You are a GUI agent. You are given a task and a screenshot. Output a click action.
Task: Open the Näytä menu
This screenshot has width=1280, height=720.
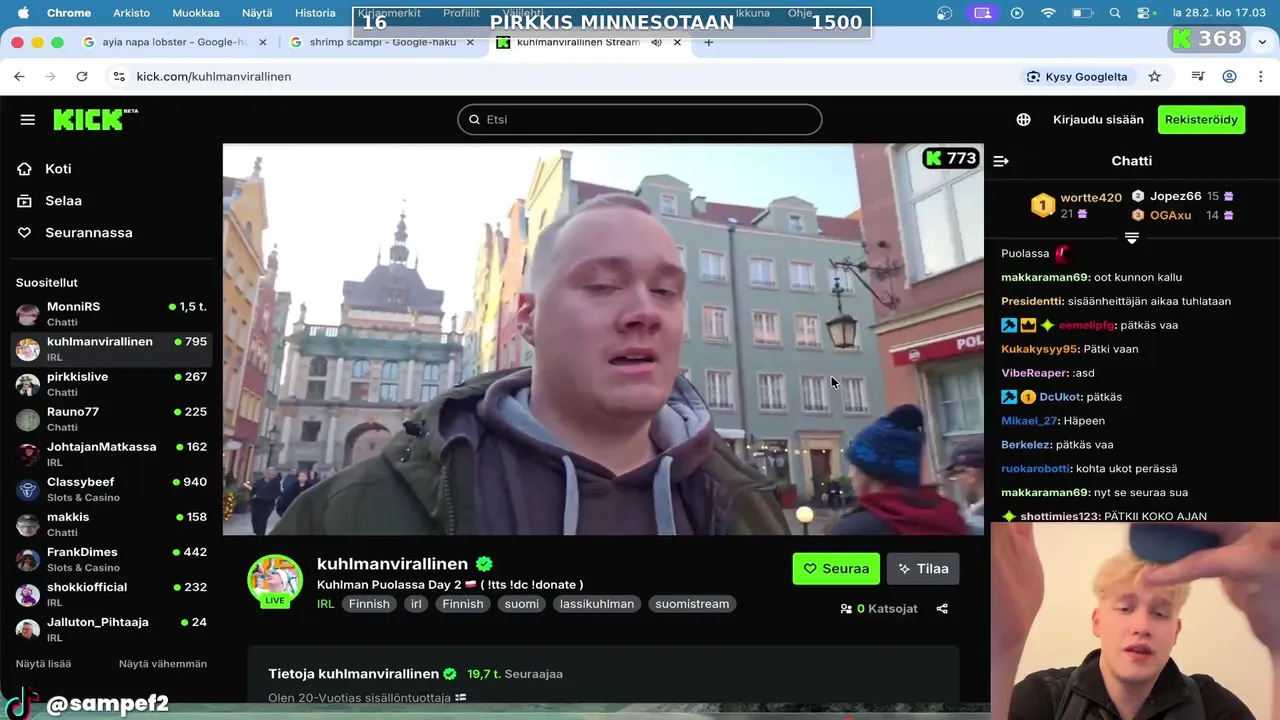[257, 13]
